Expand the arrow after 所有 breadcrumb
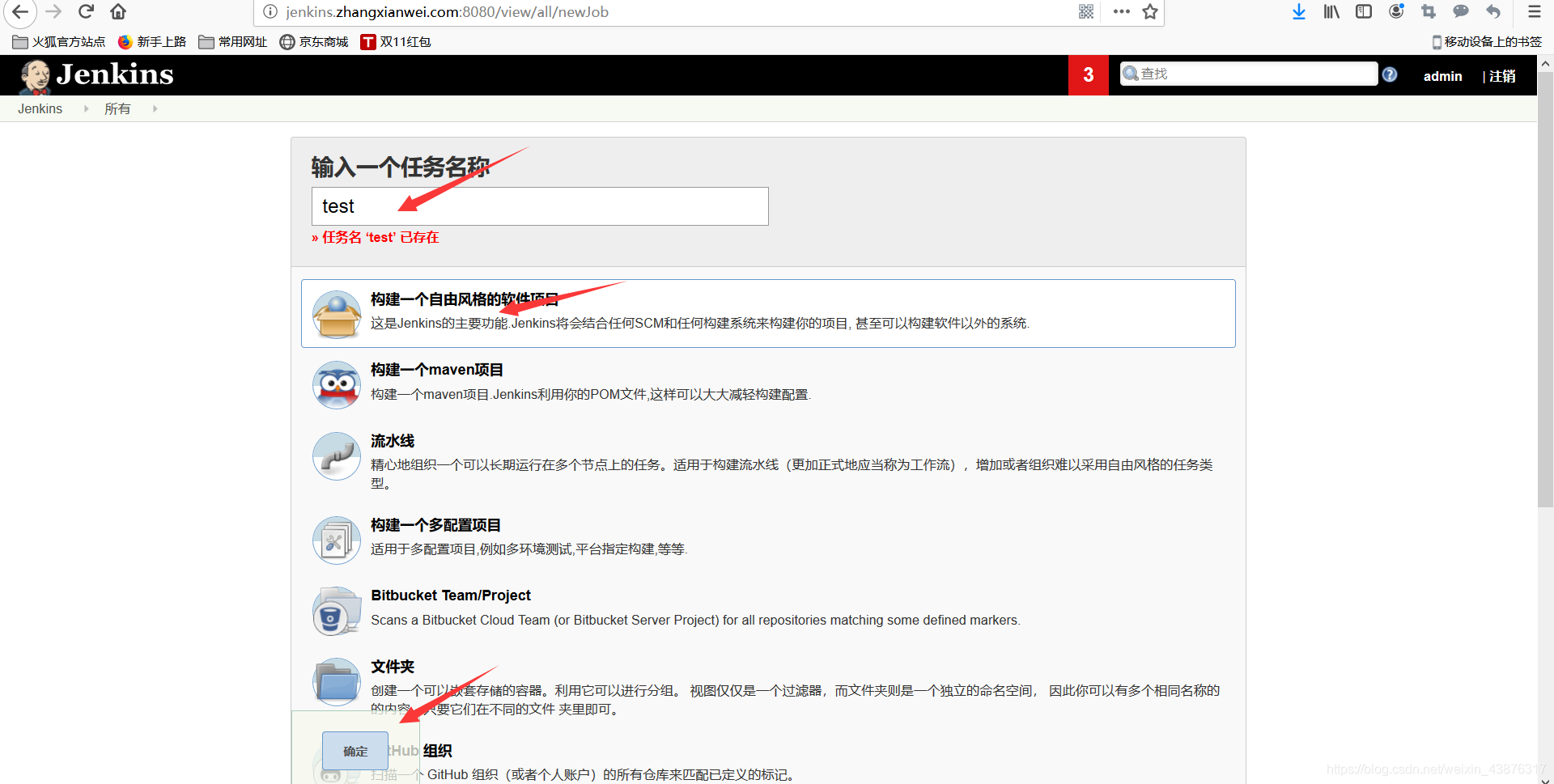The width and height of the screenshot is (1554, 784). coord(155,108)
